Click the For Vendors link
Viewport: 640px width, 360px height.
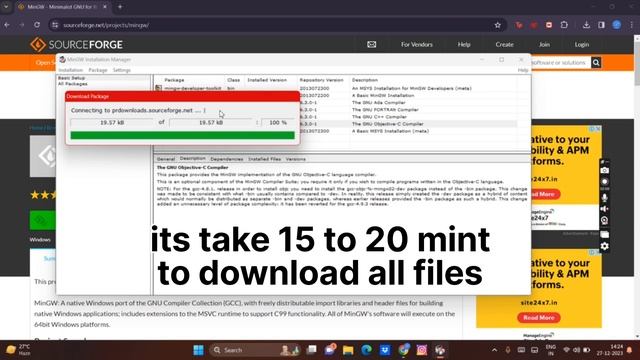coord(416,44)
